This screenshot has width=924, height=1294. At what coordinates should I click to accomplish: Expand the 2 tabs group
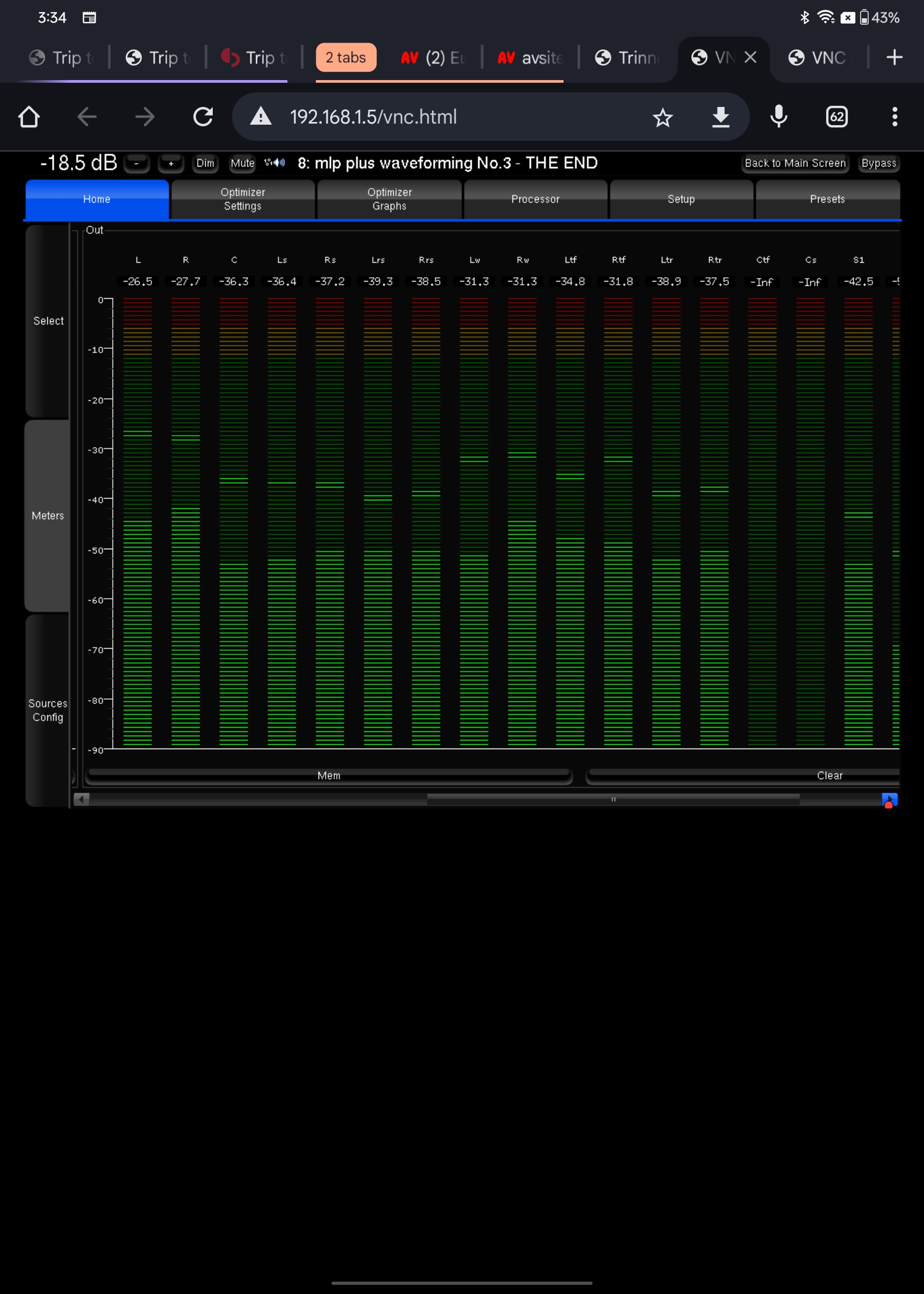click(x=346, y=57)
